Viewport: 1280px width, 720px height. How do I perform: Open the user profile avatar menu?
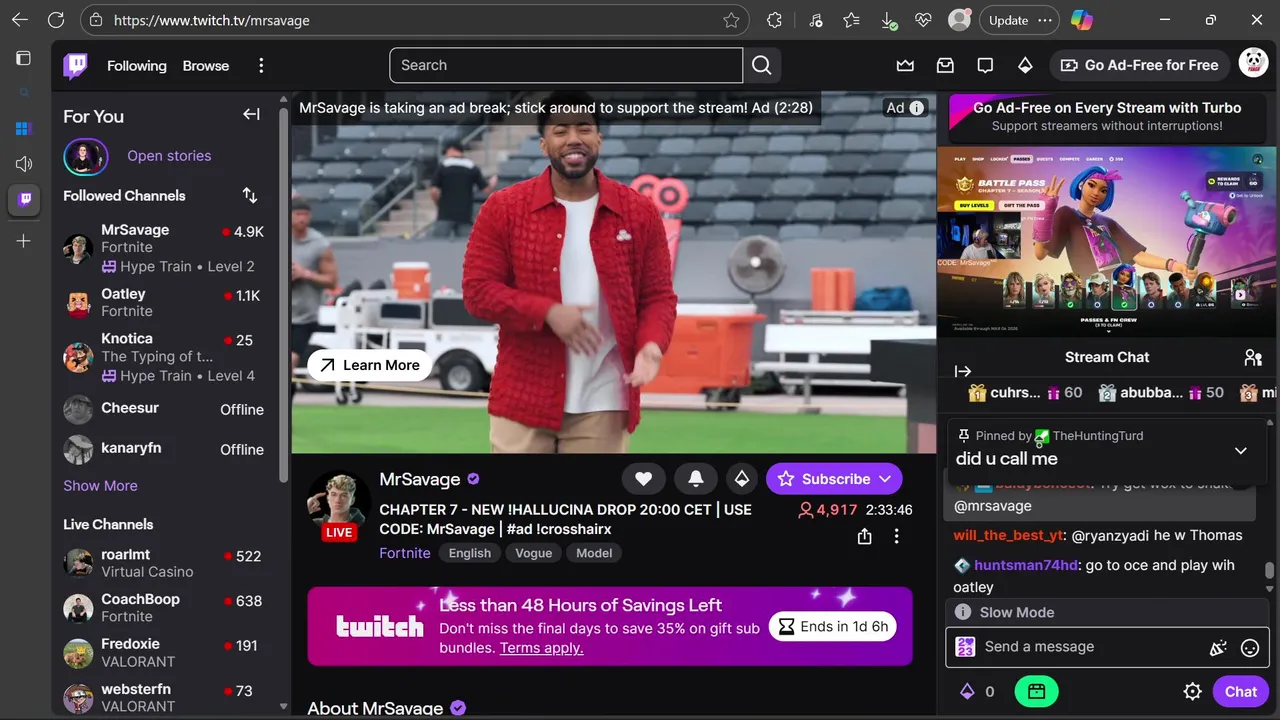point(1253,65)
